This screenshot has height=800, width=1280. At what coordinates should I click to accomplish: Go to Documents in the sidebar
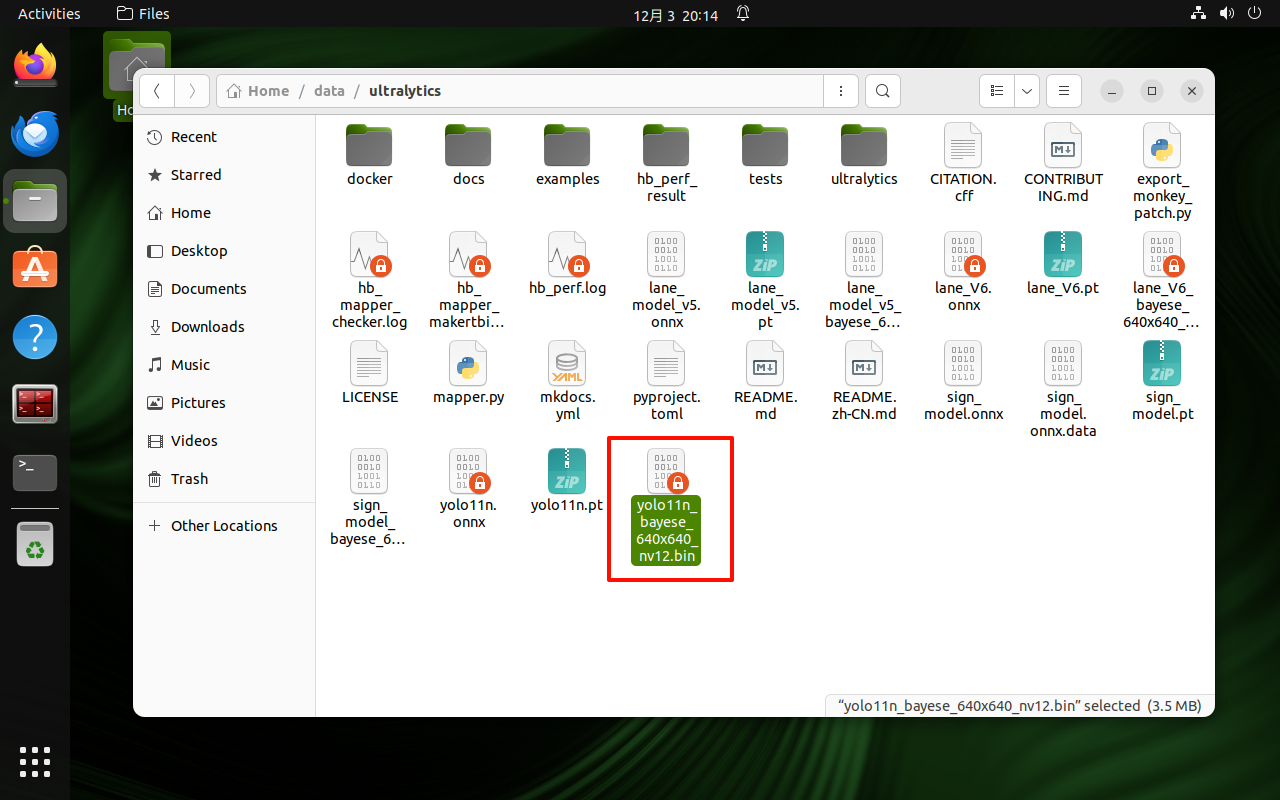click(224, 289)
